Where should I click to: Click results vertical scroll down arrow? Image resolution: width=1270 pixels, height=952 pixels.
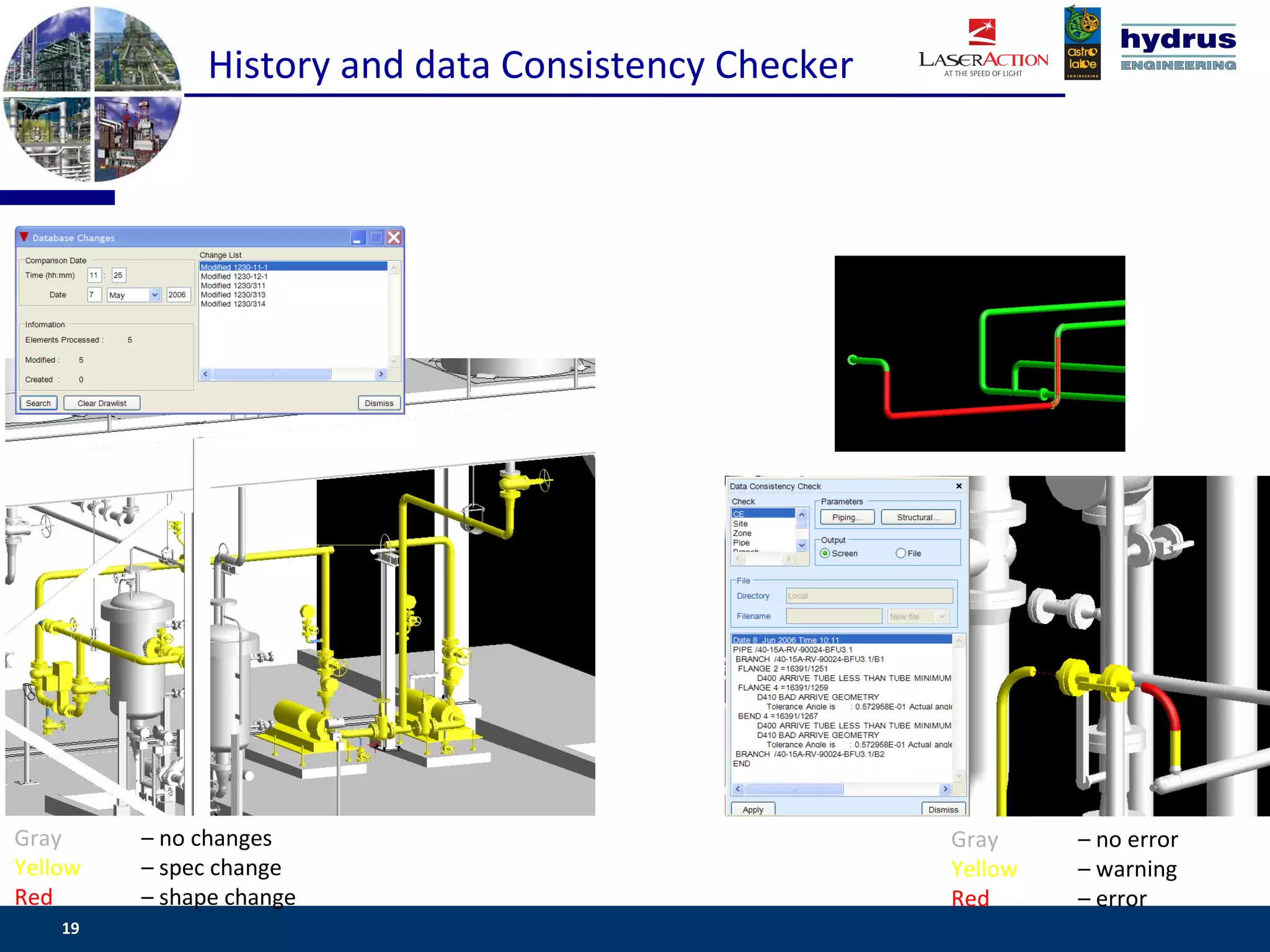959,775
